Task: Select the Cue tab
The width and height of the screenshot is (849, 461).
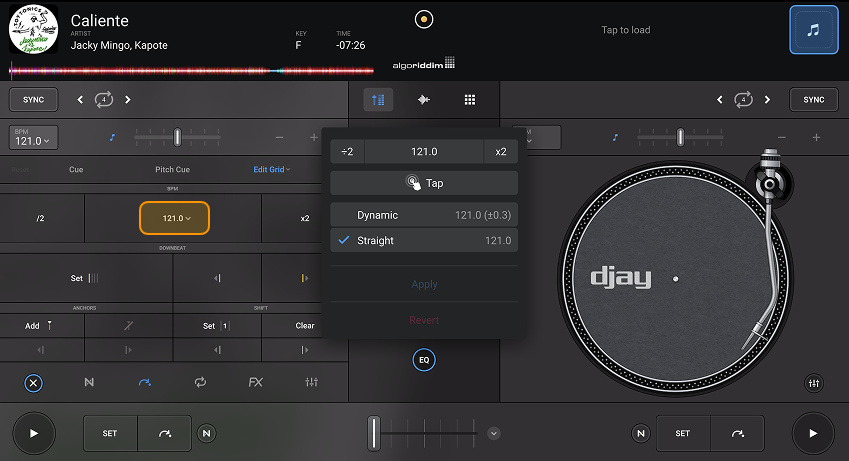Action: [76, 170]
